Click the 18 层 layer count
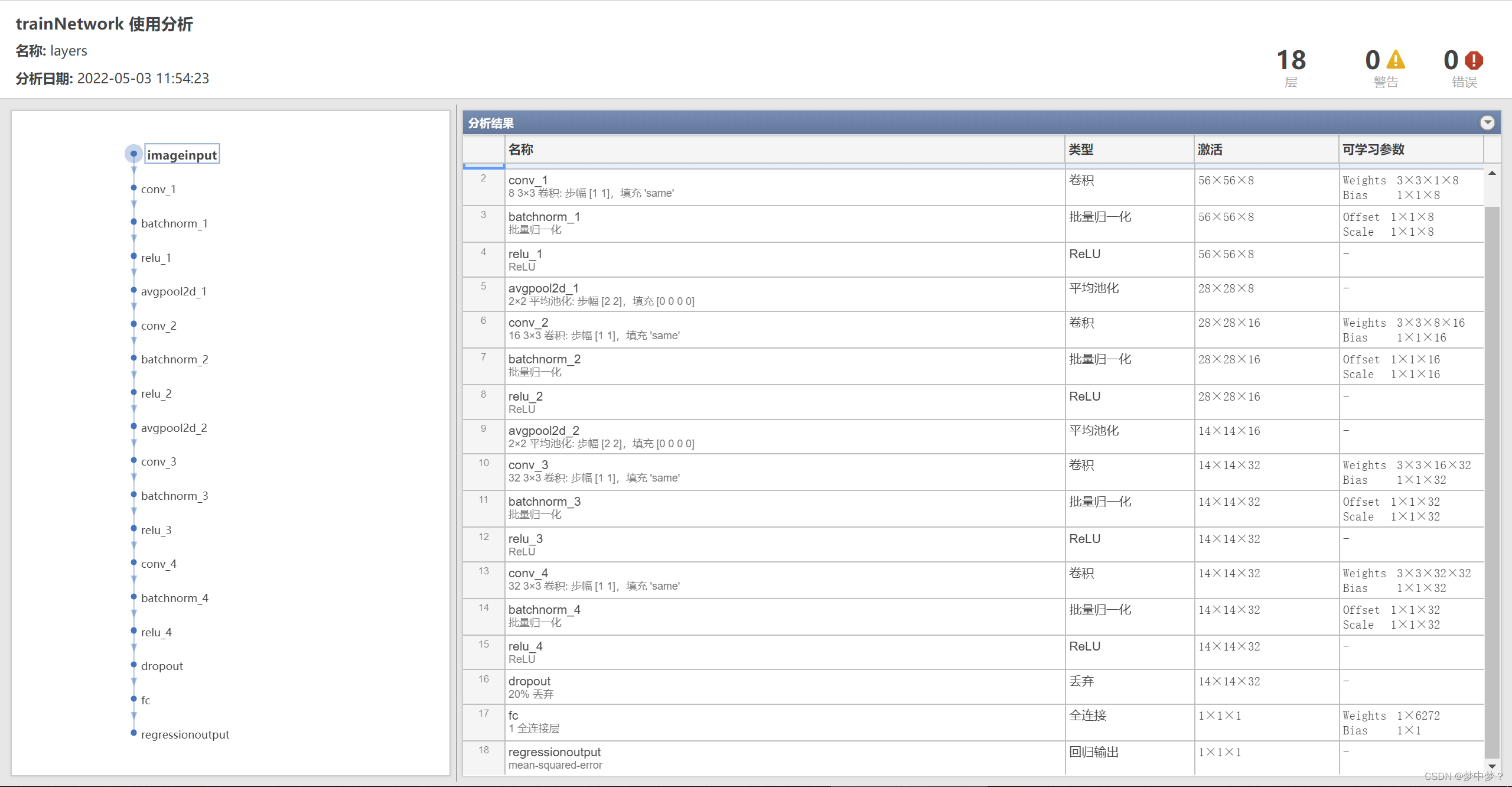The width and height of the screenshot is (1512, 787). click(x=1291, y=69)
